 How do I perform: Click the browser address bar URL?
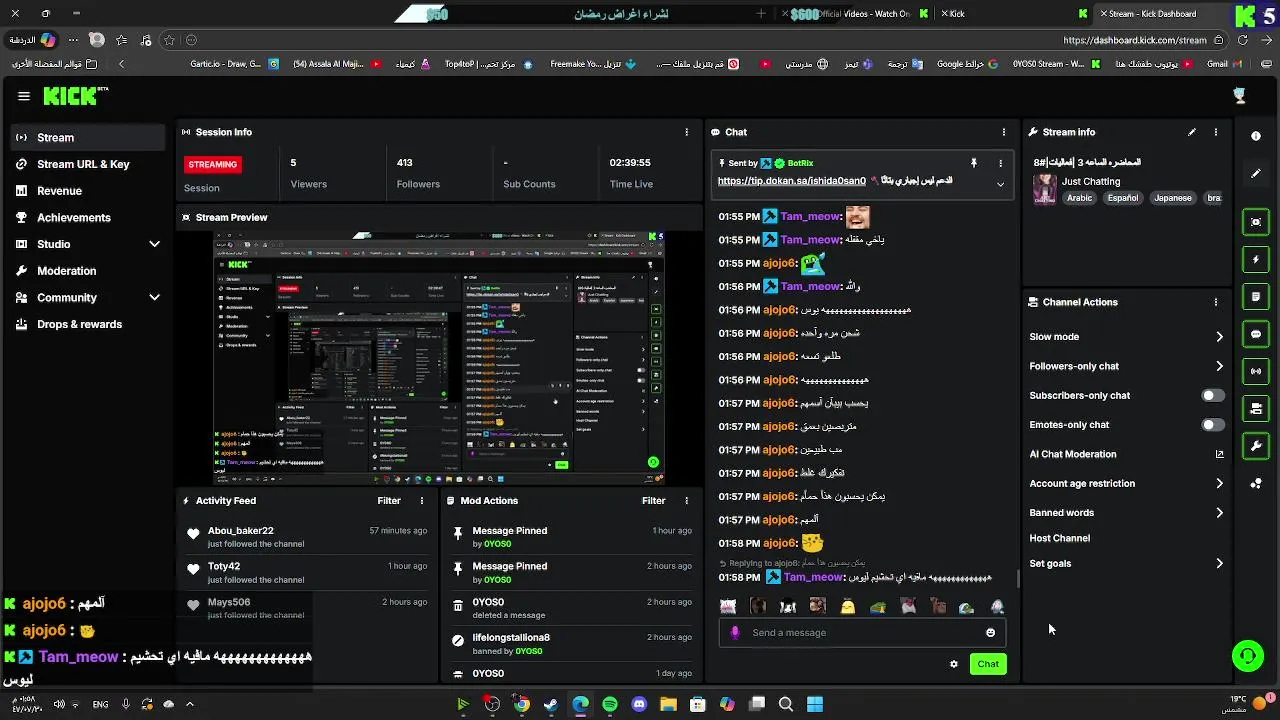pos(1135,40)
